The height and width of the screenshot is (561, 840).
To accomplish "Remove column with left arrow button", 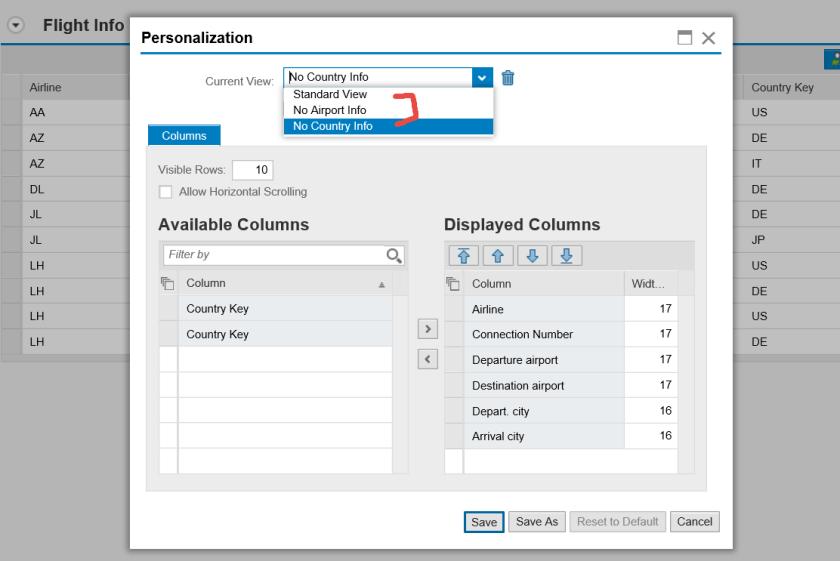I will pos(428,360).
